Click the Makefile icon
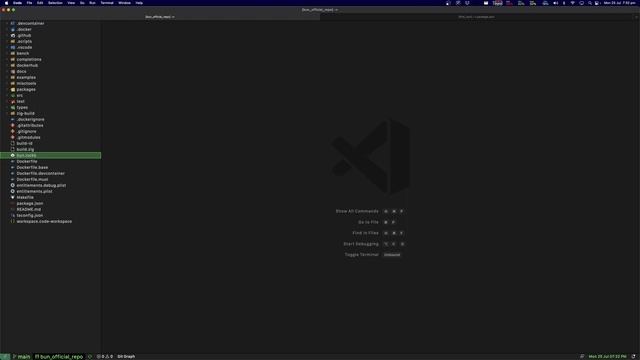The width and height of the screenshot is (640, 360). click(13, 198)
